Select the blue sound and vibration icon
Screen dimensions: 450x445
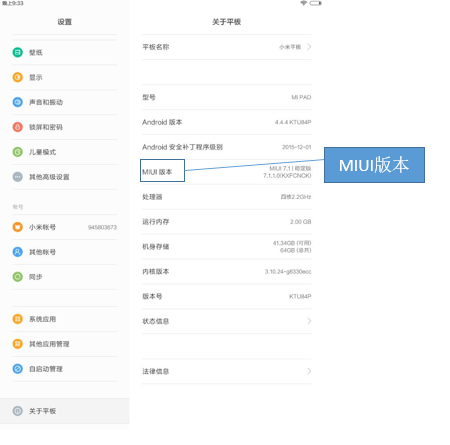pyautogui.click(x=18, y=102)
